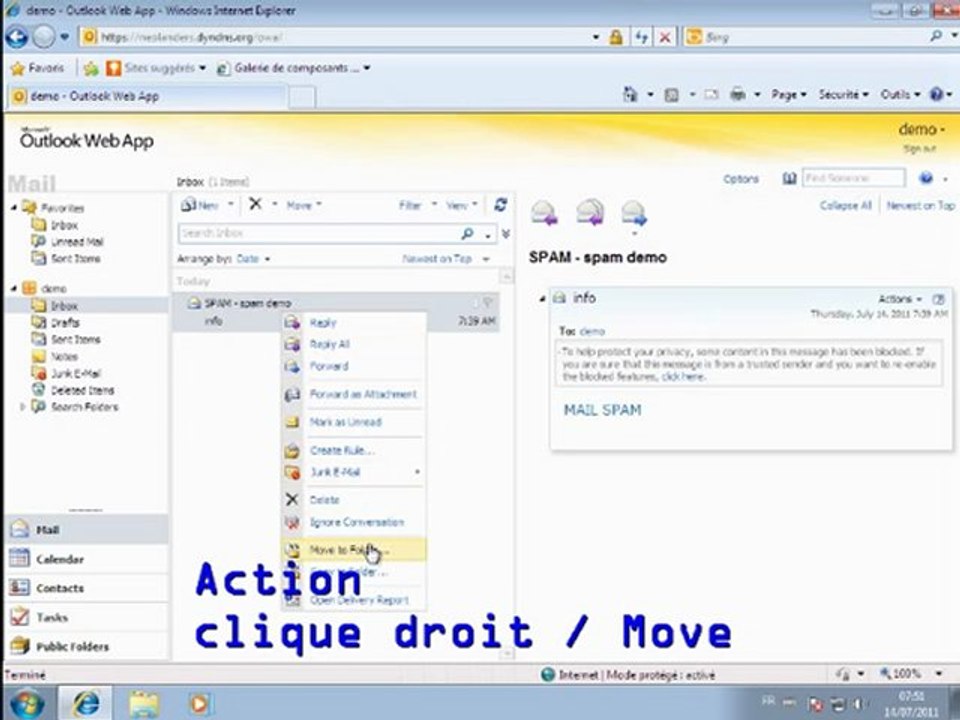This screenshot has height=720, width=960.
Task: Expand the Search Folders node
Action: point(23,407)
